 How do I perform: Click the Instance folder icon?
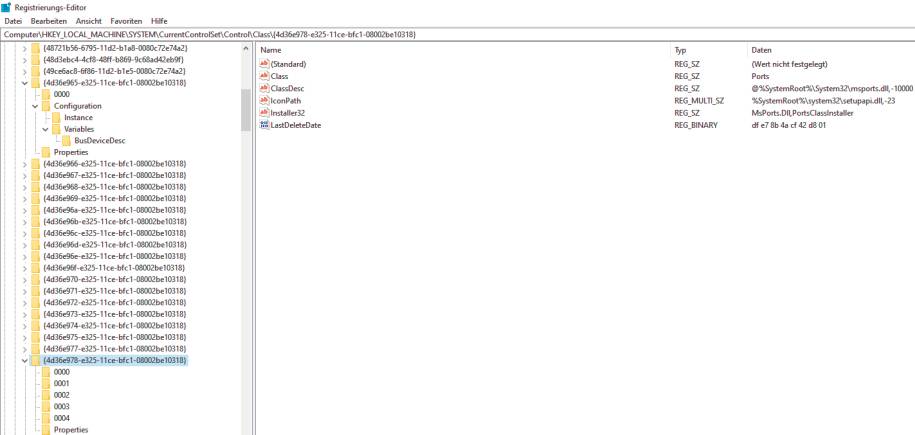coord(57,117)
